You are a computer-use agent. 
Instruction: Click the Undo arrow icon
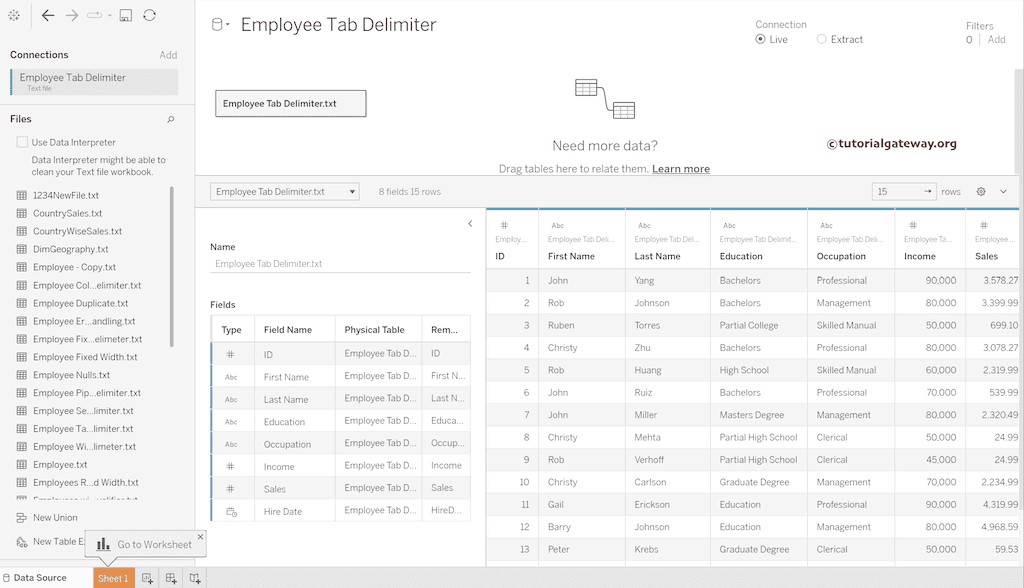pyautogui.click(x=48, y=15)
